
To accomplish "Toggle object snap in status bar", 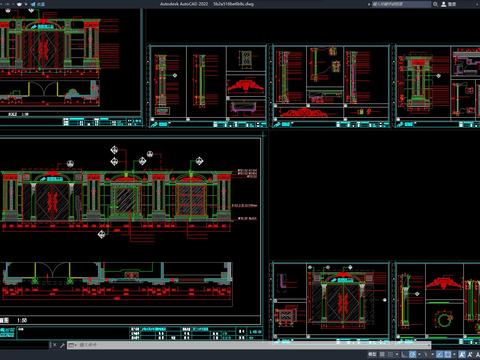I will point(447,354).
